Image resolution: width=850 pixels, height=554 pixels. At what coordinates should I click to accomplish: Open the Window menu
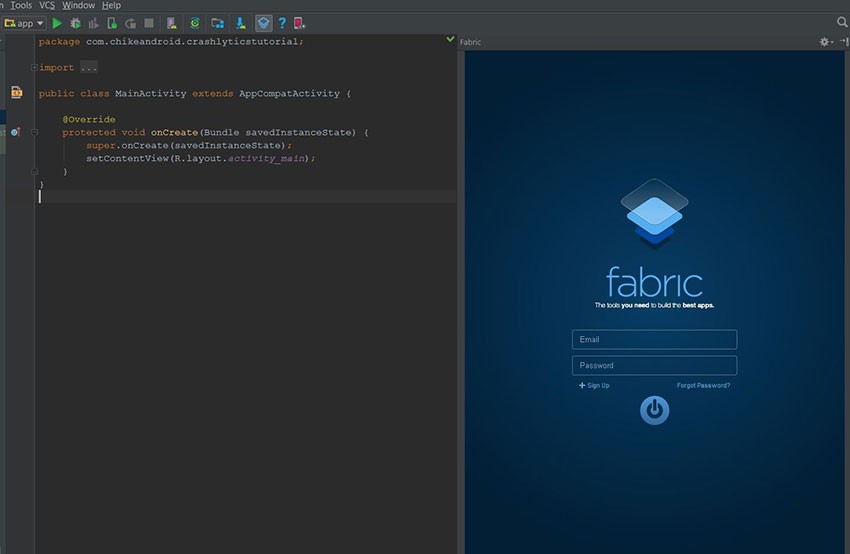[x=78, y=5]
